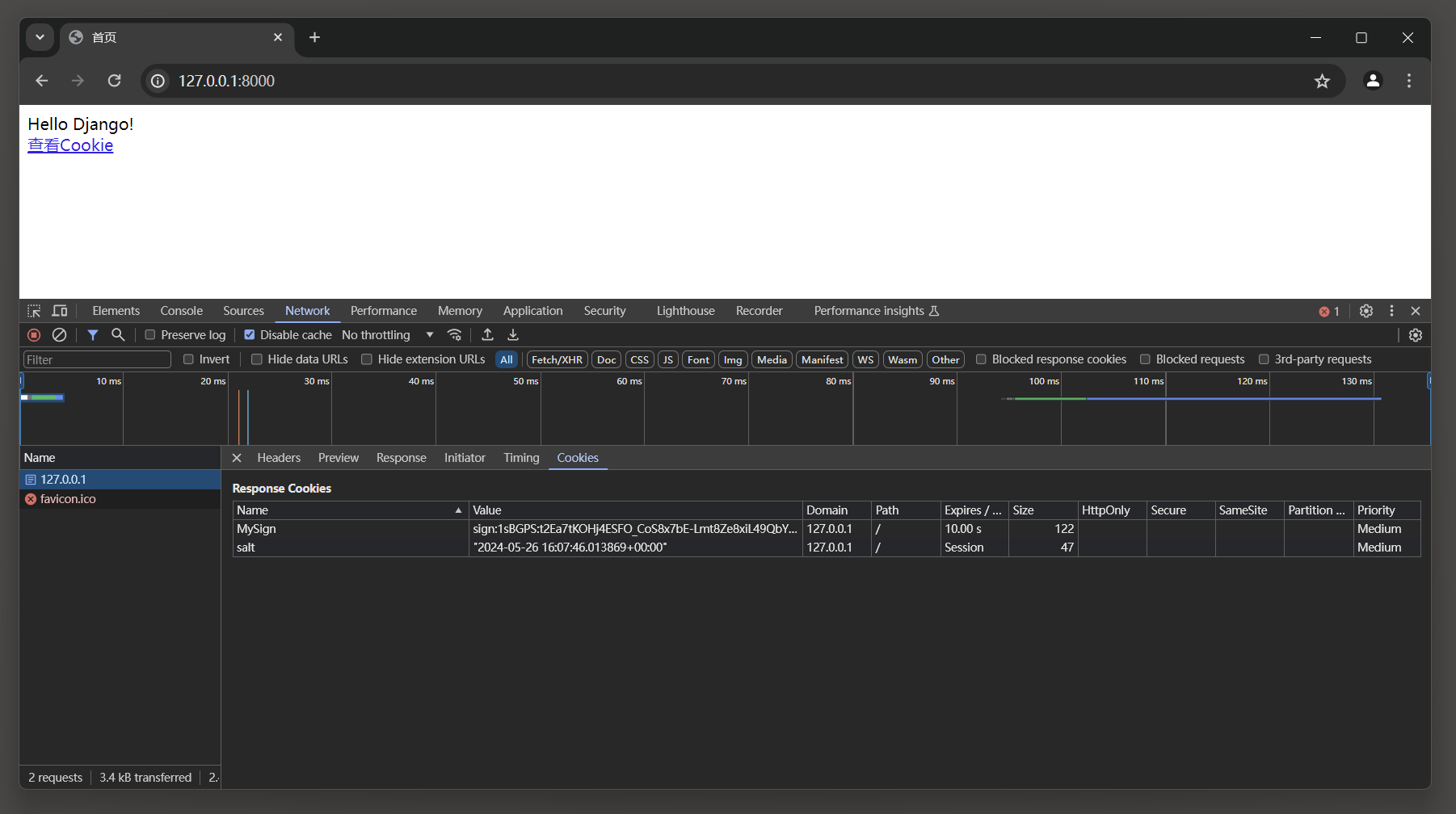Select the 127.0.0.1 request row
Image resolution: width=1456 pixels, height=814 pixels.
click(120, 480)
